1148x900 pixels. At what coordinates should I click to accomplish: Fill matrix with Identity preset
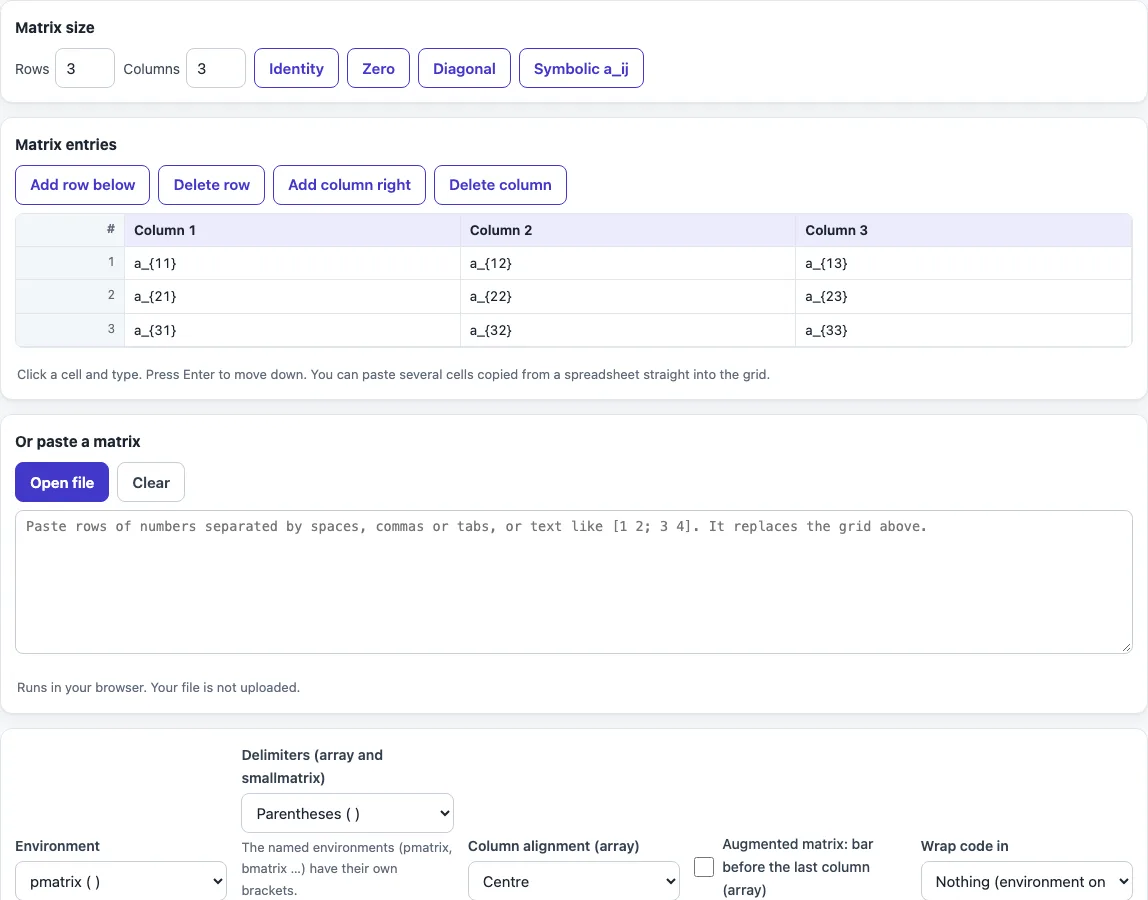297,68
